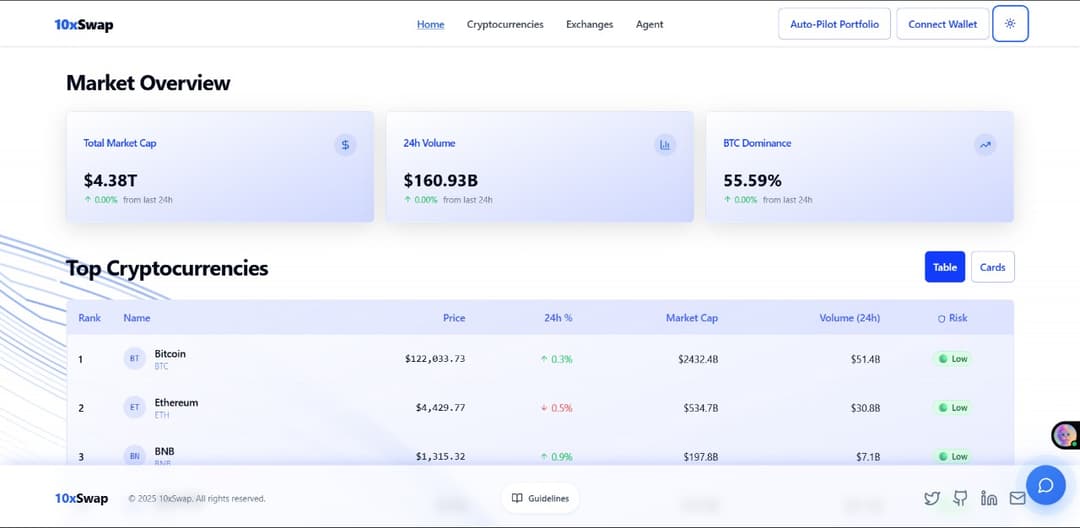Image resolution: width=1080 pixels, height=528 pixels.
Task: Click the trend arrow icon on BTC Dominance
Action: point(985,145)
